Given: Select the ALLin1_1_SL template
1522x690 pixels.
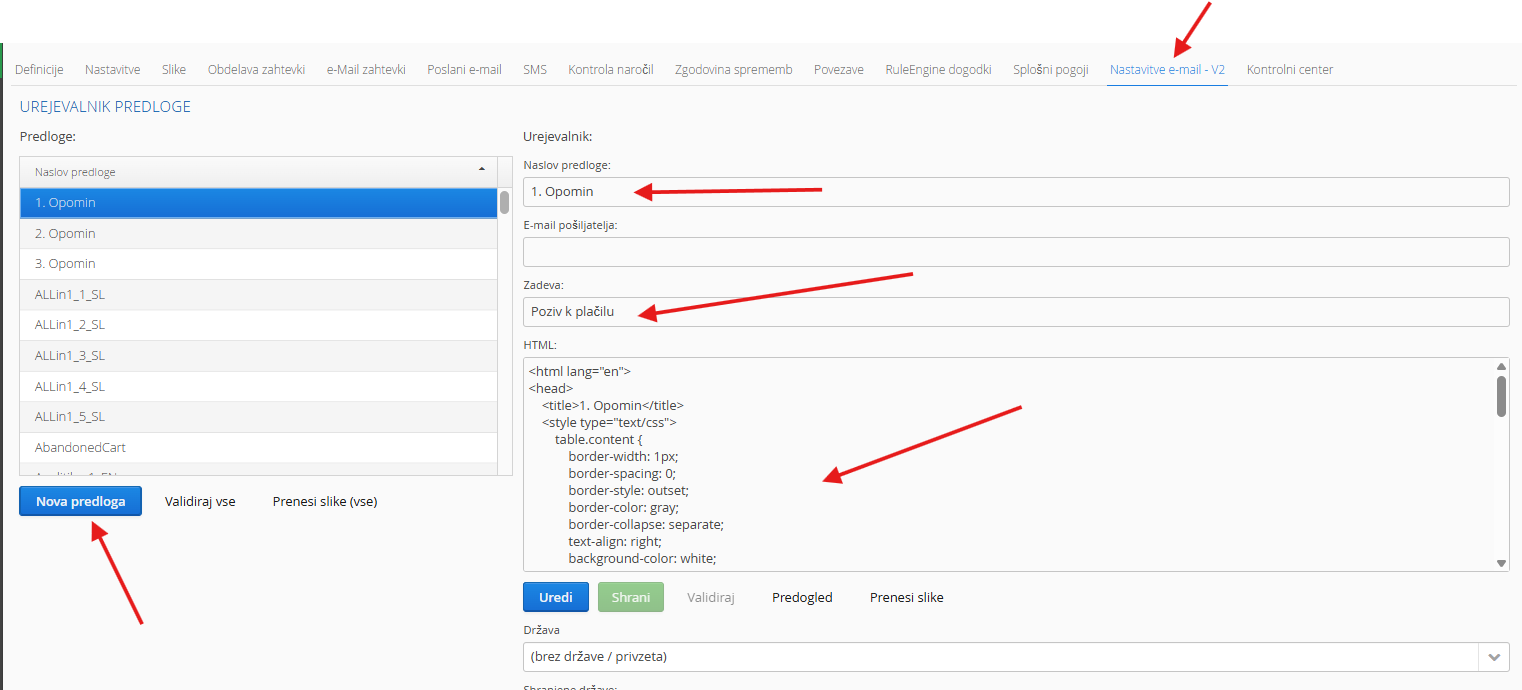Looking at the screenshot, I should 258,295.
